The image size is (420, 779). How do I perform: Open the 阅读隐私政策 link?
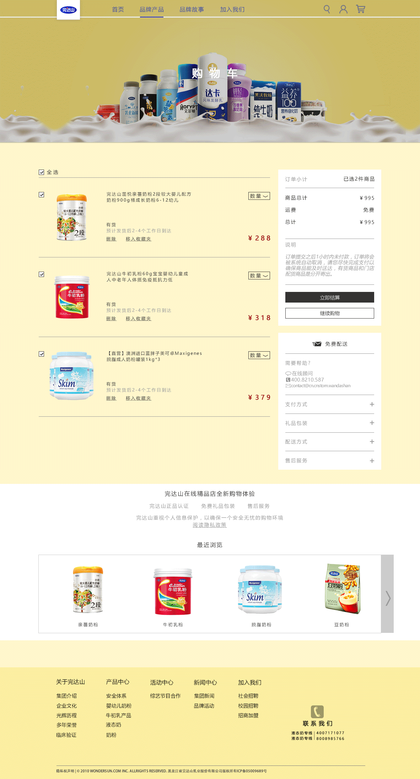(x=209, y=525)
